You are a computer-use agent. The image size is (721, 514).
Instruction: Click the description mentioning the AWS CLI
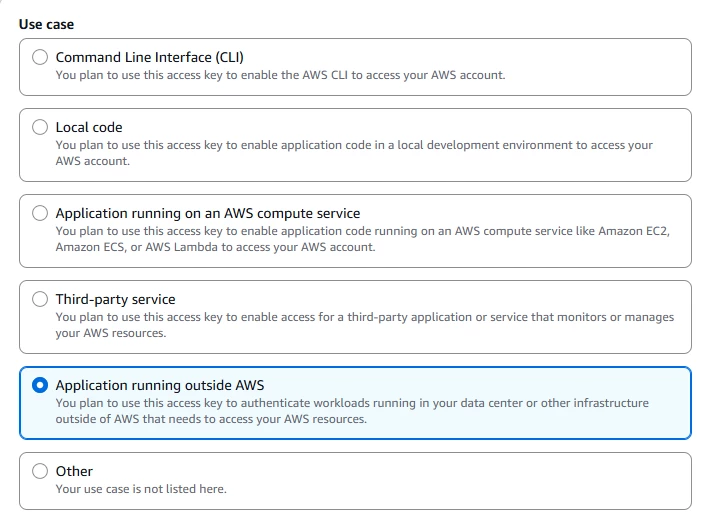(x=280, y=75)
